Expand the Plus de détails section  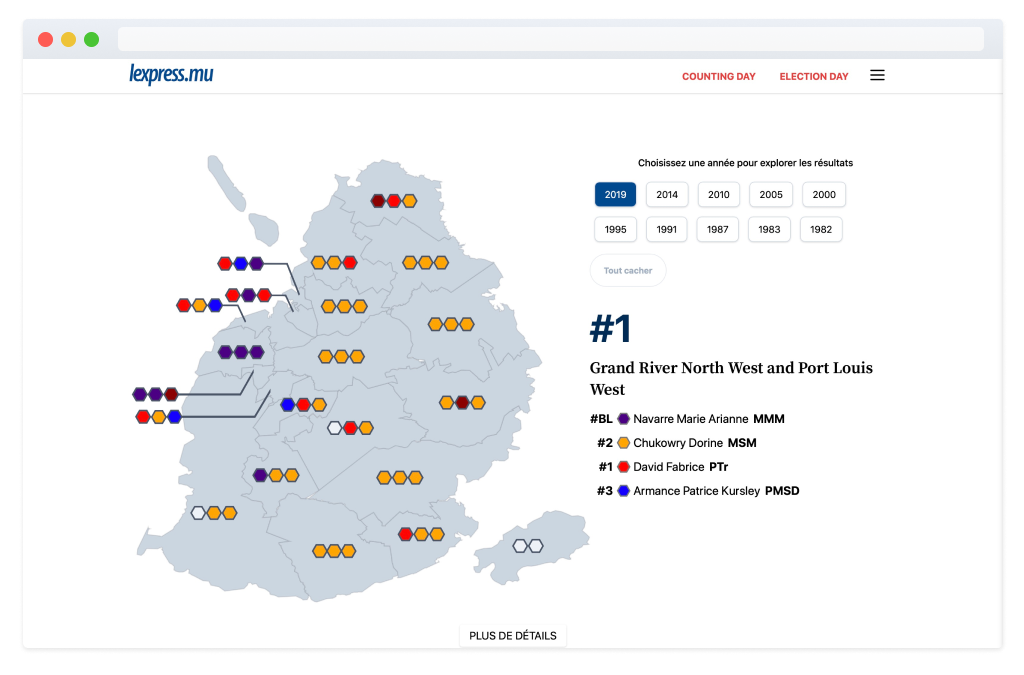click(513, 636)
